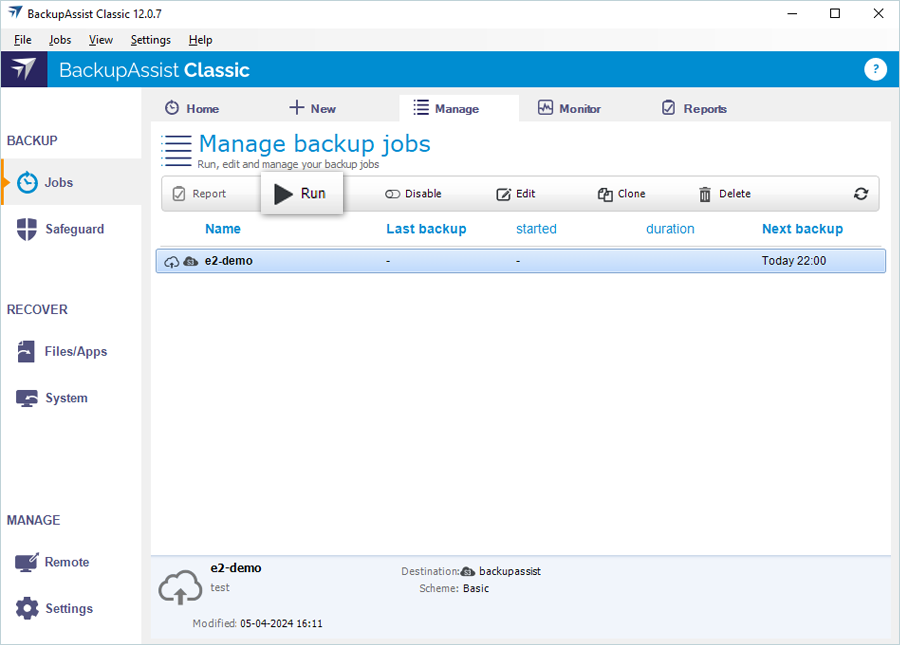Click the BackupAssist logo in blue header
The width and height of the screenshot is (900, 645).
(24, 69)
